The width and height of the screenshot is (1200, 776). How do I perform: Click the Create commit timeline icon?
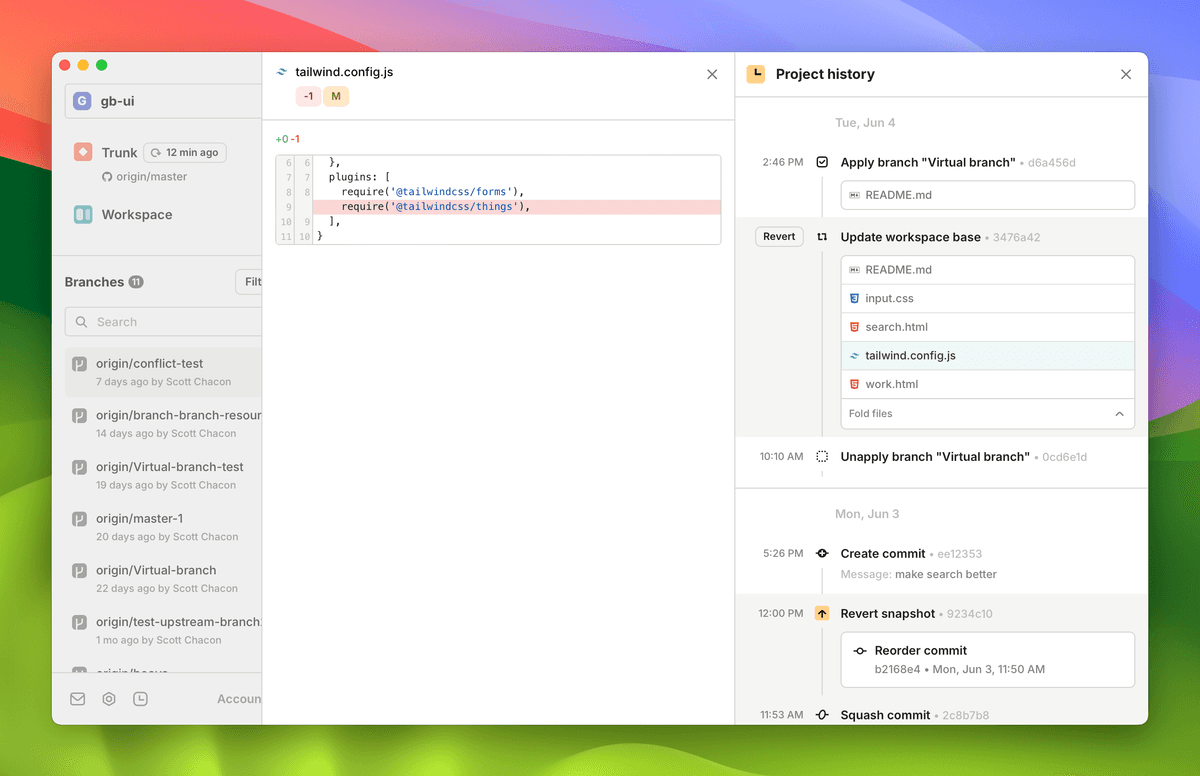pyautogui.click(x=822, y=553)
